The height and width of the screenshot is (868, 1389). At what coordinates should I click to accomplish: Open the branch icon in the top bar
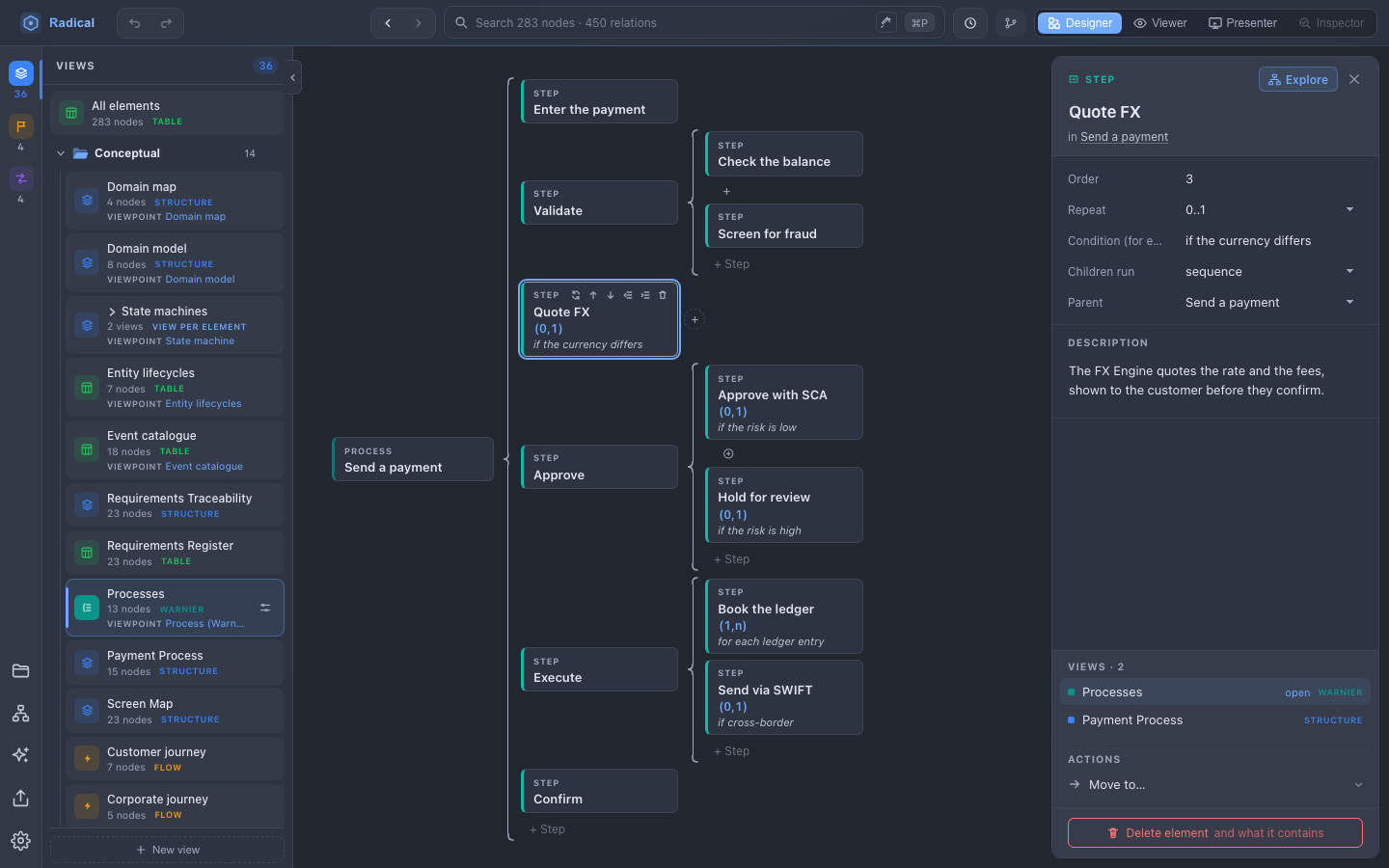[1011, 23]
